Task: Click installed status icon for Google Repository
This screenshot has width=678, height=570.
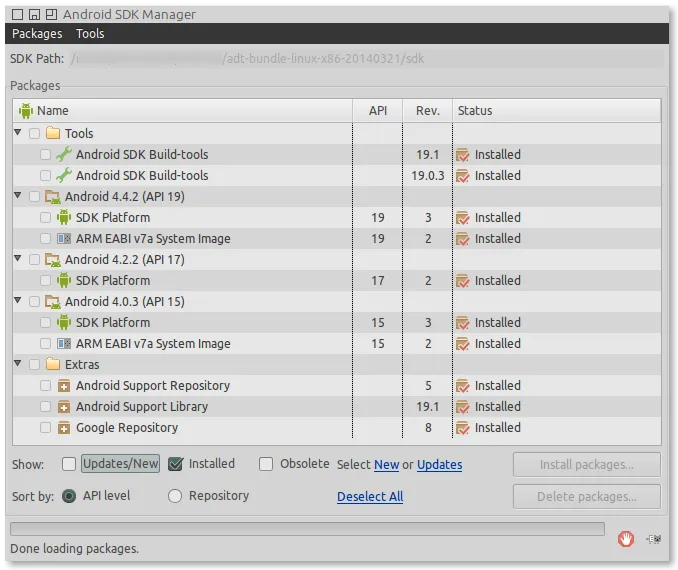Action: coord(462,428)
